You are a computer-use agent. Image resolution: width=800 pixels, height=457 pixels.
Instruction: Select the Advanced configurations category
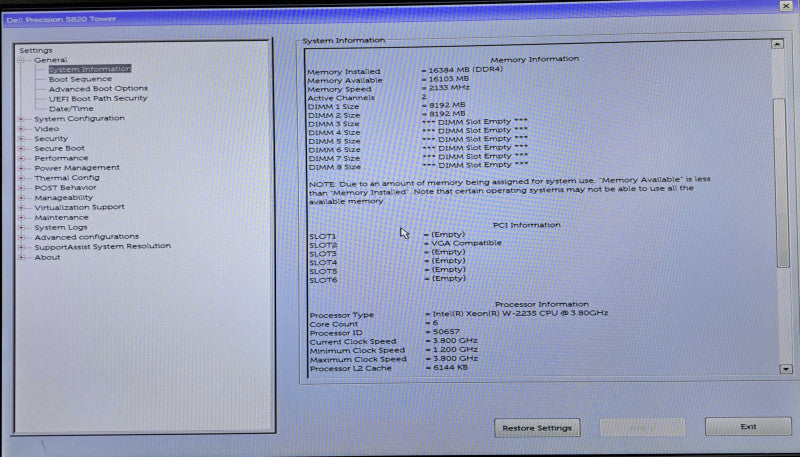(x=86, y=237)
